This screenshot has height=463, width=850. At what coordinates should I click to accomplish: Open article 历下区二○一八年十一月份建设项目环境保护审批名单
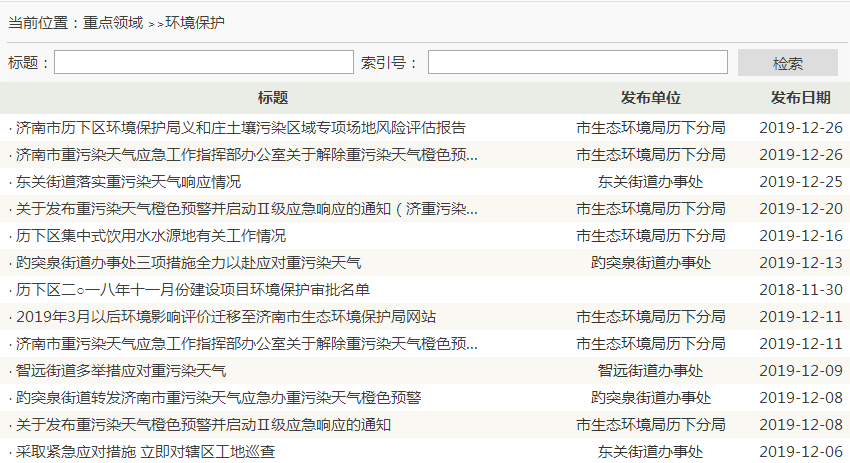click(192, 290)
